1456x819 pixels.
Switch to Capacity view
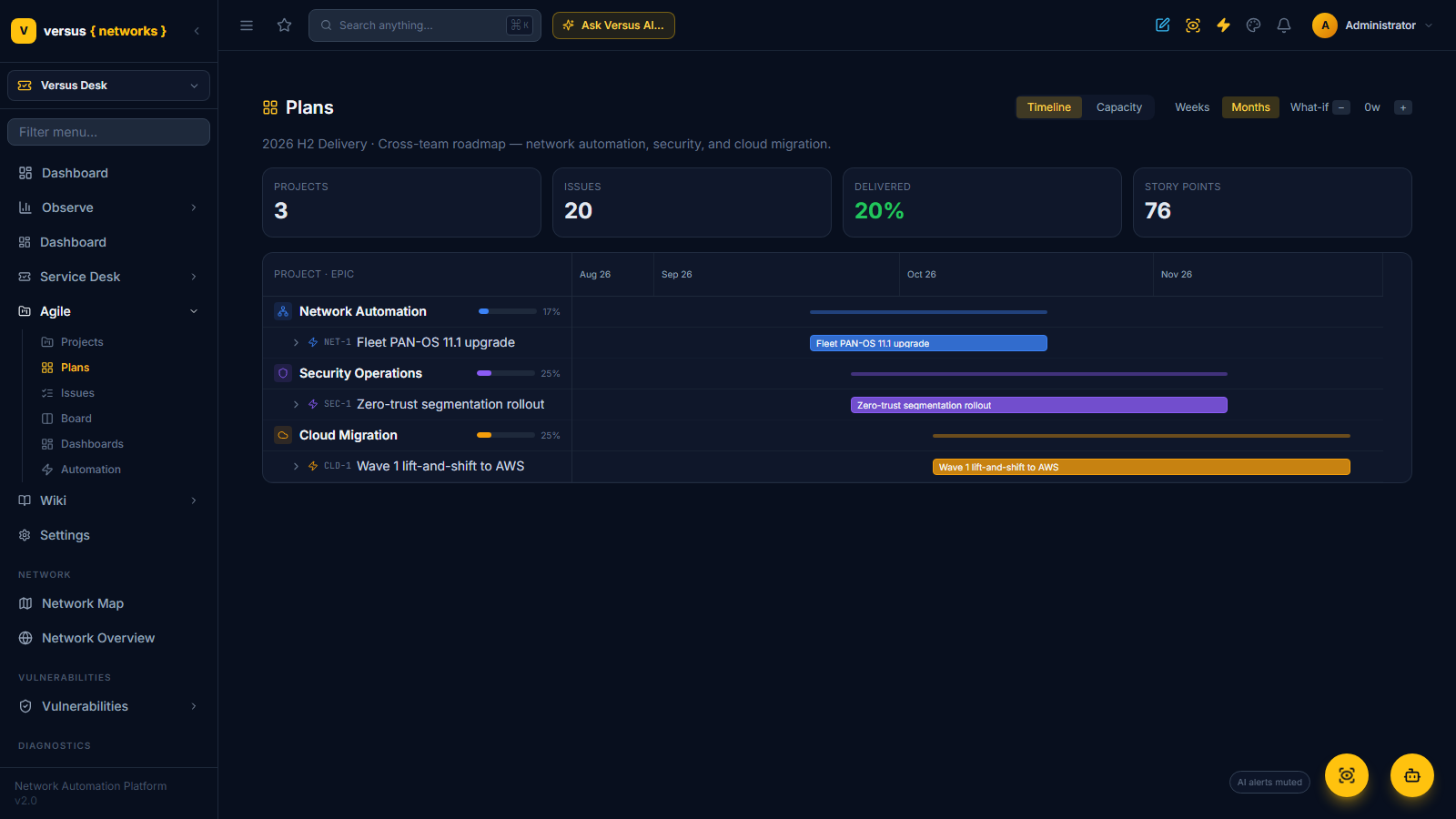[x=1119, y=107]
